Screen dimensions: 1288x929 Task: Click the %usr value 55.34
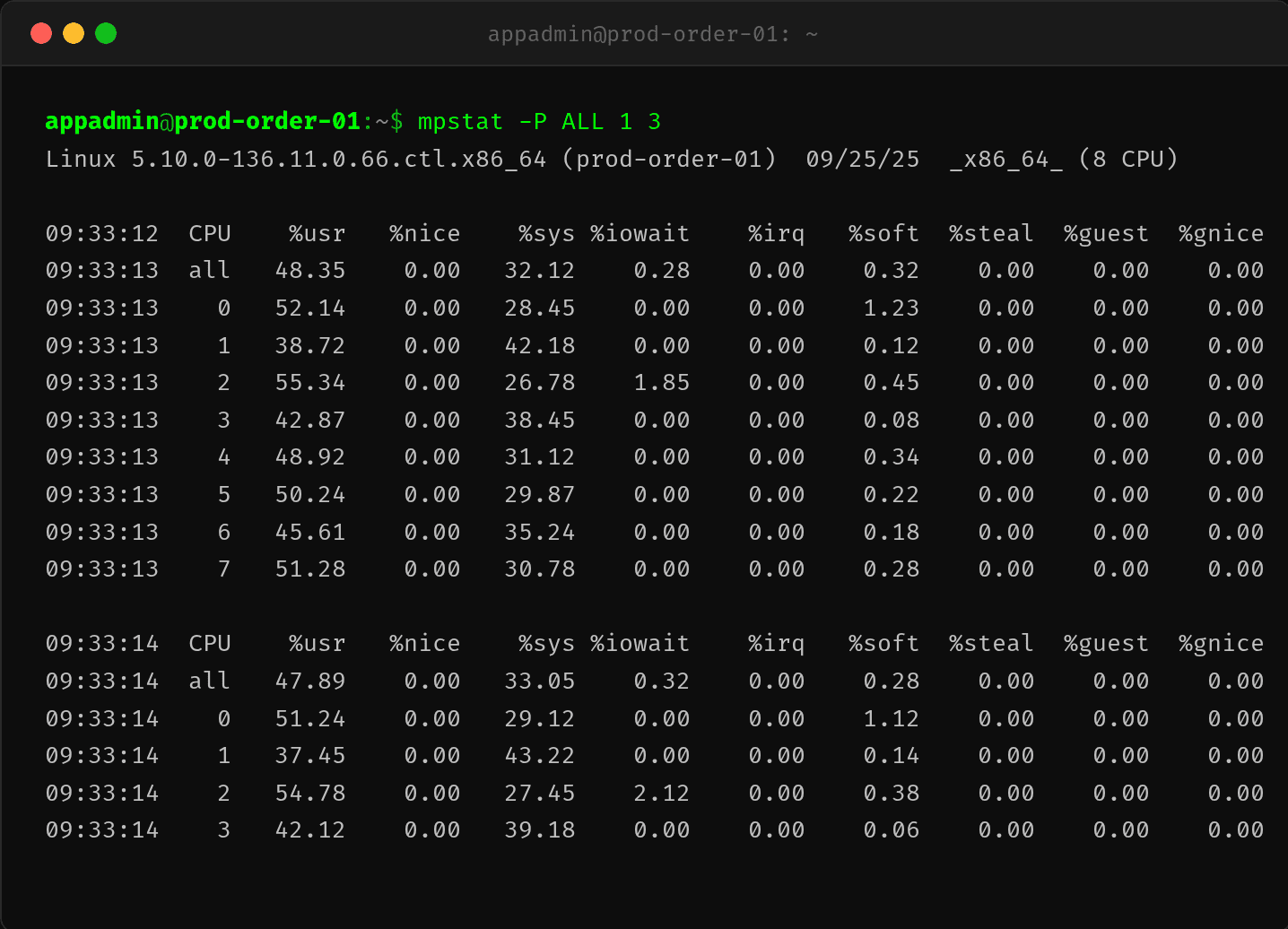coord(310,382)
